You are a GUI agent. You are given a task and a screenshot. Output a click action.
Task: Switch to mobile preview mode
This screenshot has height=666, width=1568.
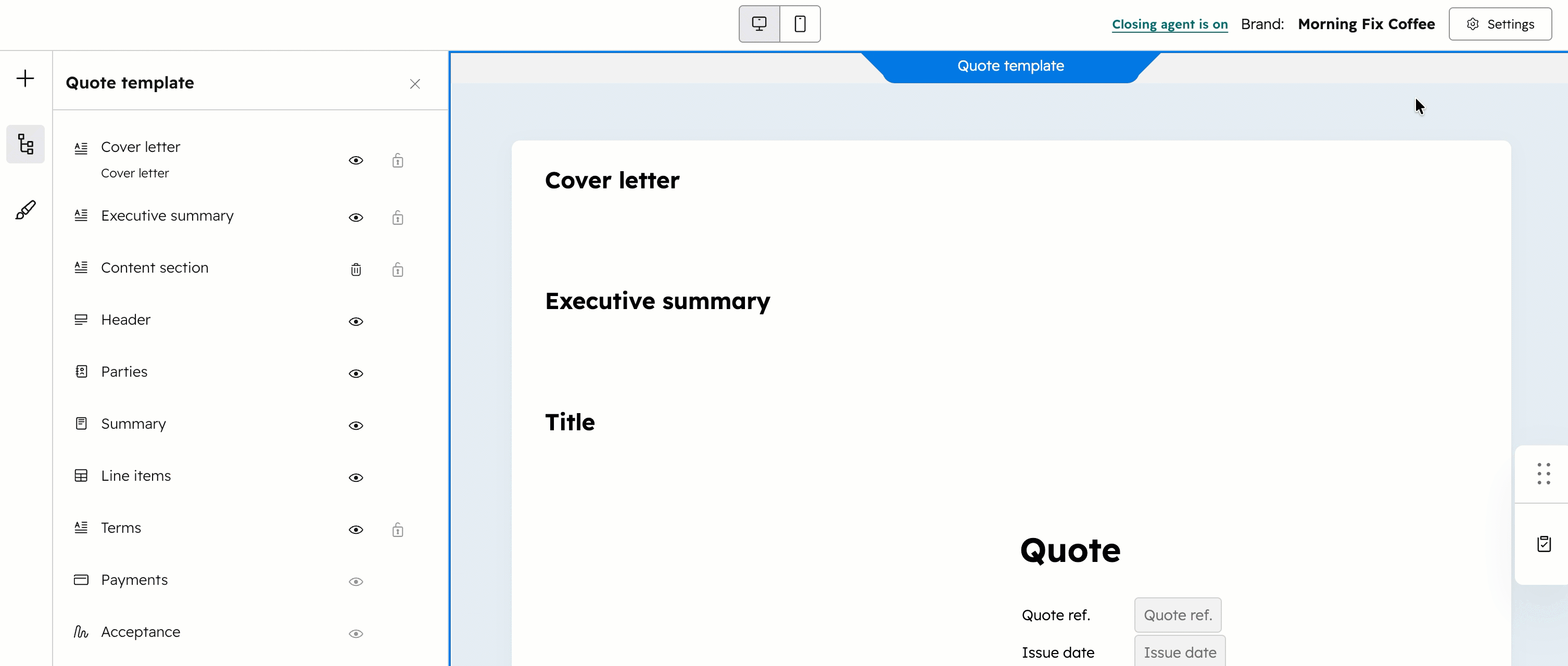point(800,24)
